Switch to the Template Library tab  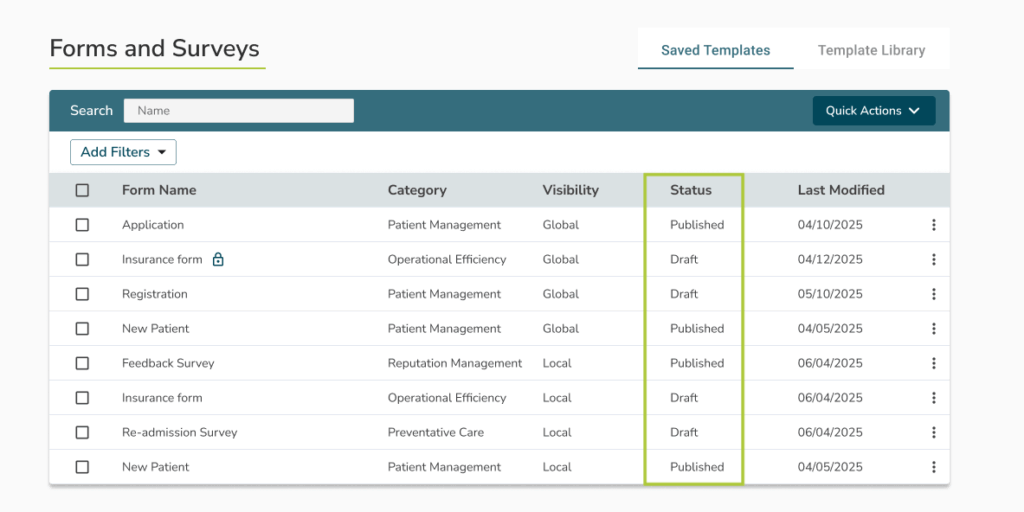pos(871,50)
